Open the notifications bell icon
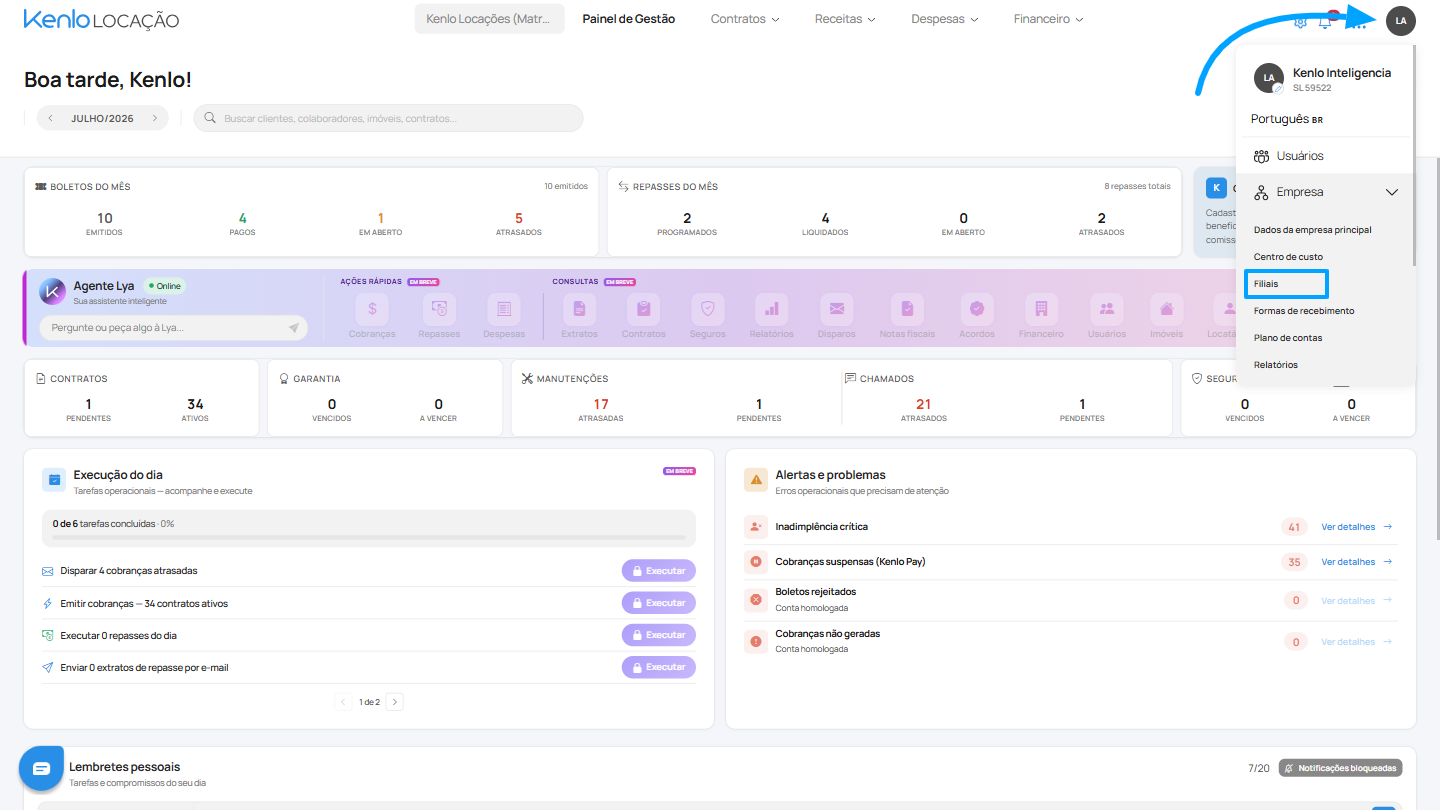The width and height of the screenshot is (1440, 810). coord(1326,21)
